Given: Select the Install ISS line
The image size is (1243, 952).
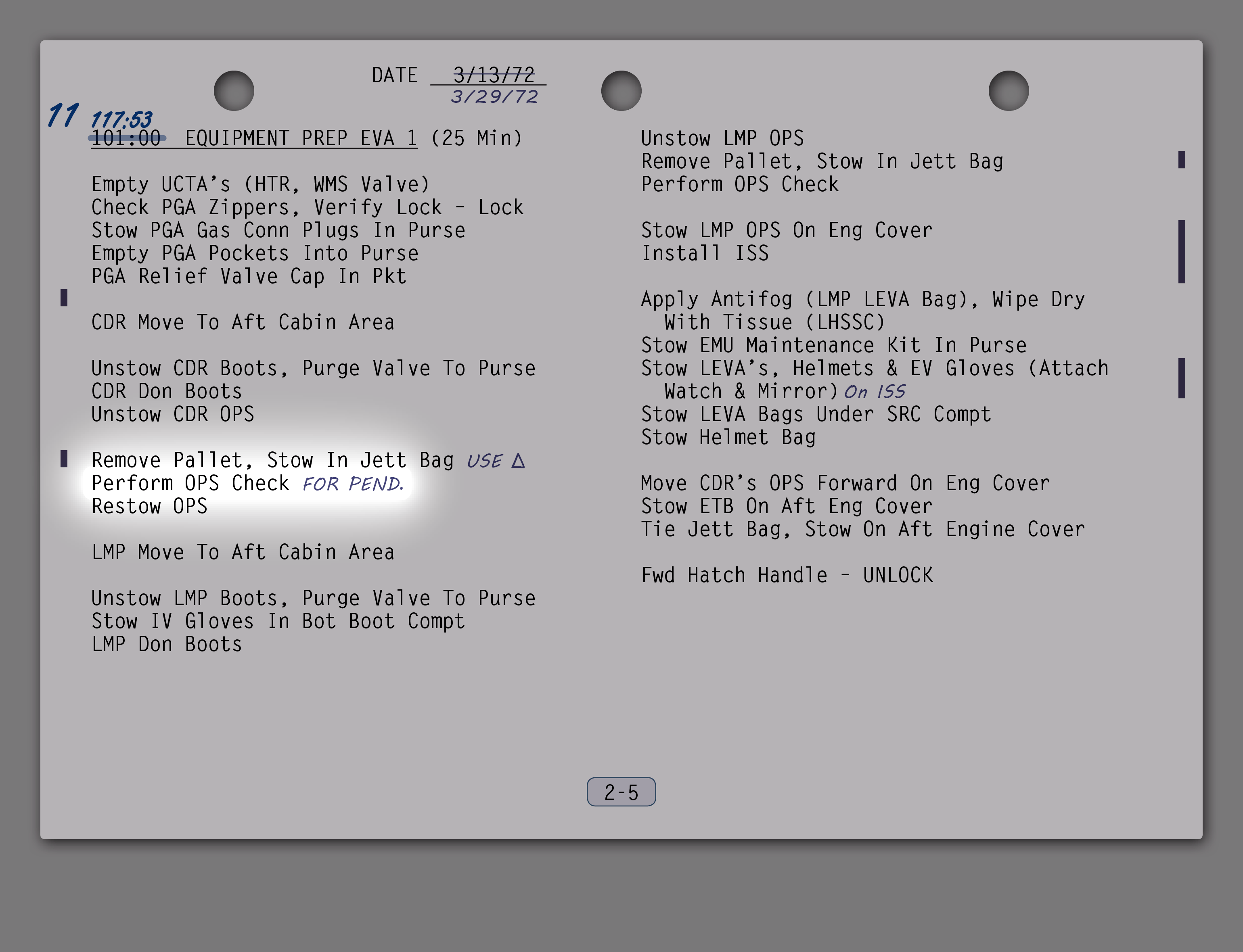Looking at the screenshot, I should coord(705,253).
